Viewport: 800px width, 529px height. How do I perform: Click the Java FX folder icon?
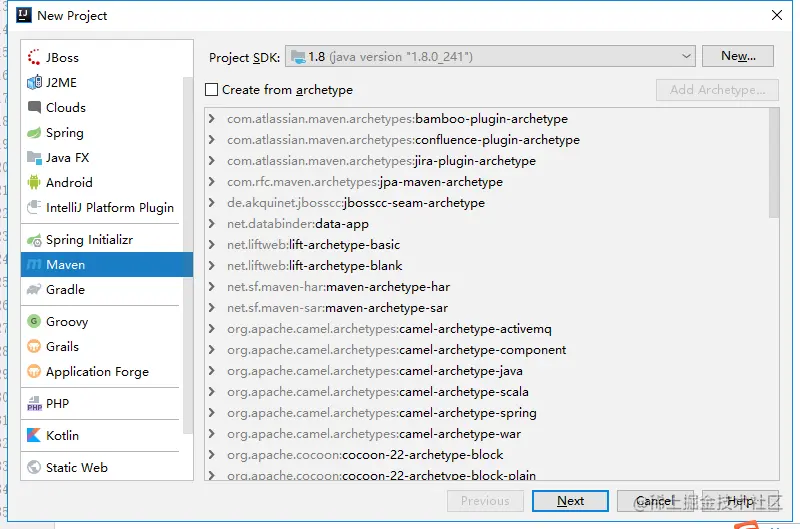[x=34, y=158]
